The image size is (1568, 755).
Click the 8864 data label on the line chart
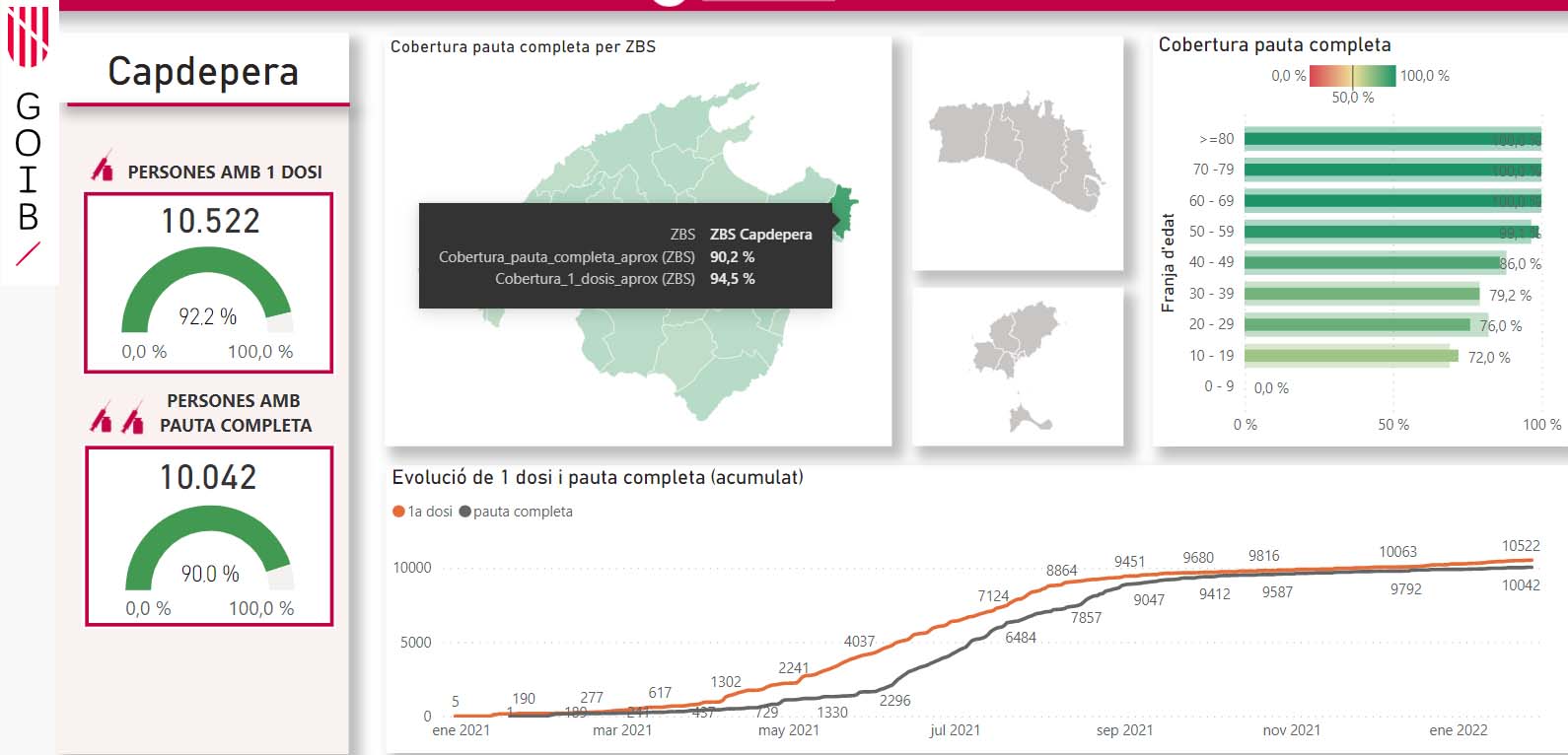(1062, 571)
